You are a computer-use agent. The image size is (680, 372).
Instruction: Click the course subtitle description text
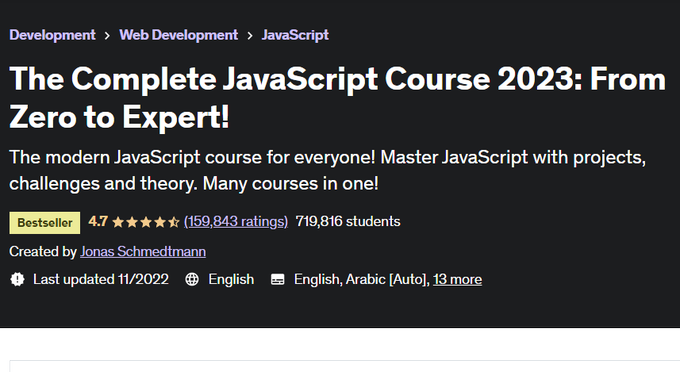[327, 170]
